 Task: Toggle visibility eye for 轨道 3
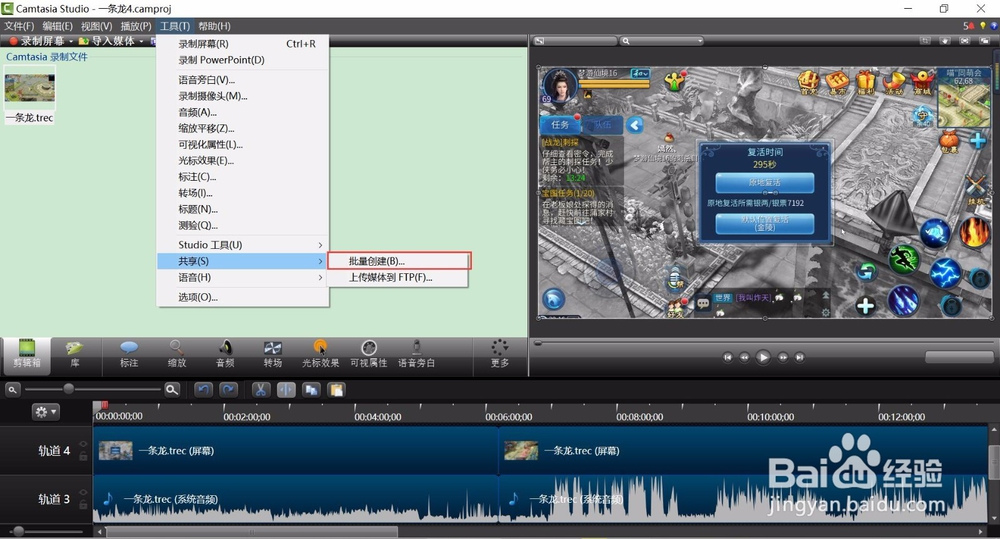pyautogui.click(x=83, y=492)
